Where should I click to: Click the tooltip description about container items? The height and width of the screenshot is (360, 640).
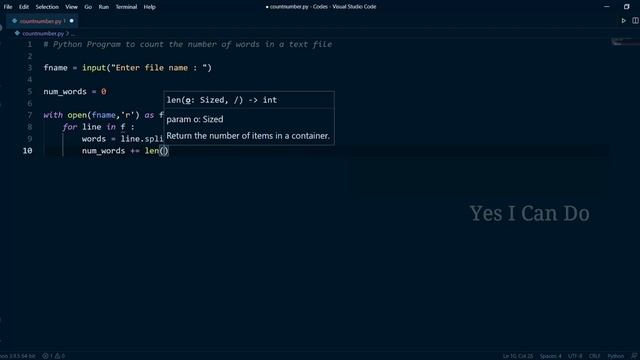point(248,136)
